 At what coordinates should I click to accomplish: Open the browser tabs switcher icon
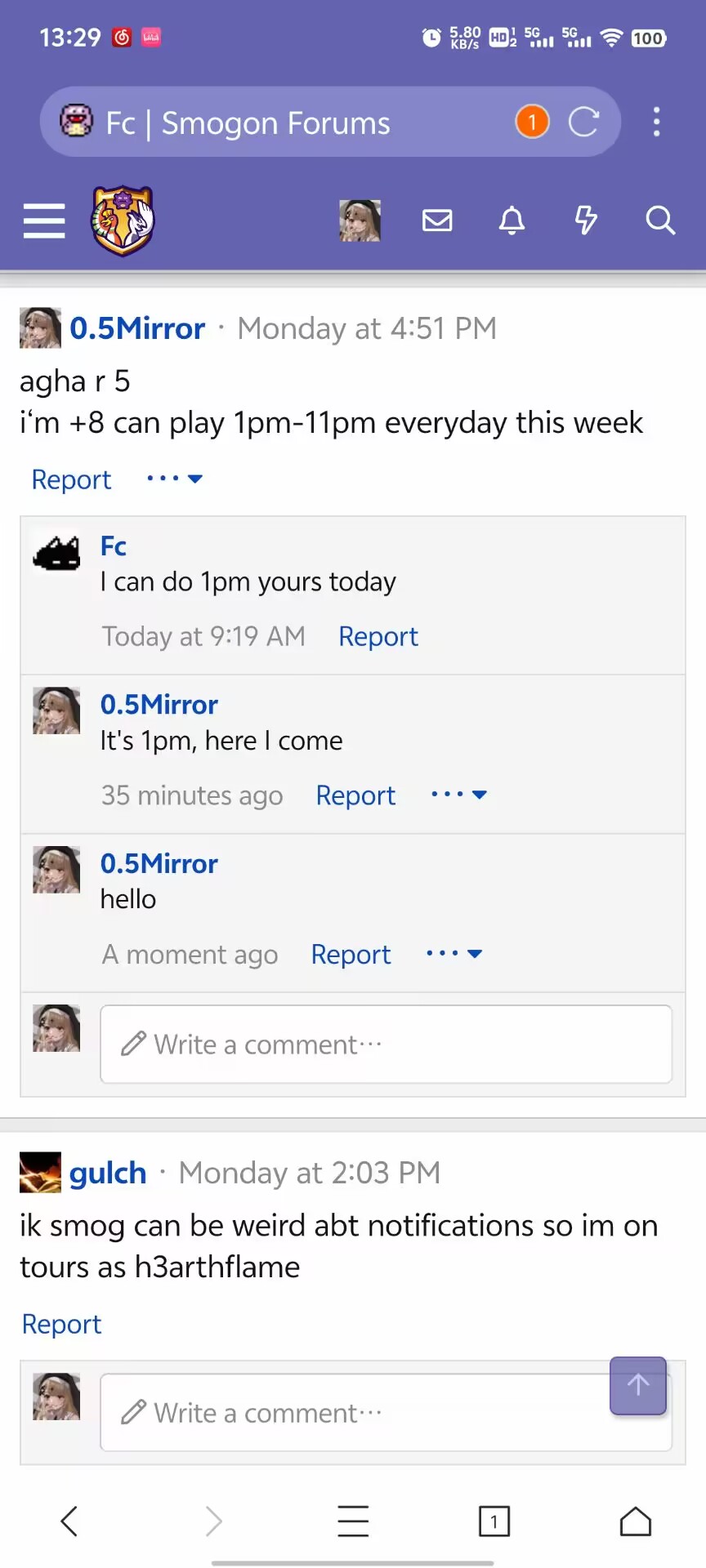pos(494,1521)
